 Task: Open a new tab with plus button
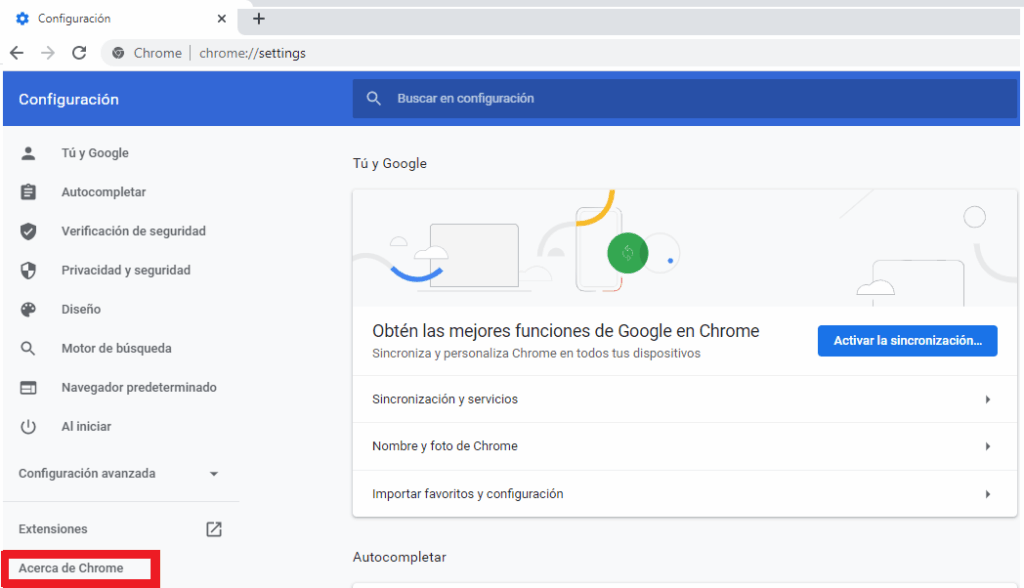point(259,19)
